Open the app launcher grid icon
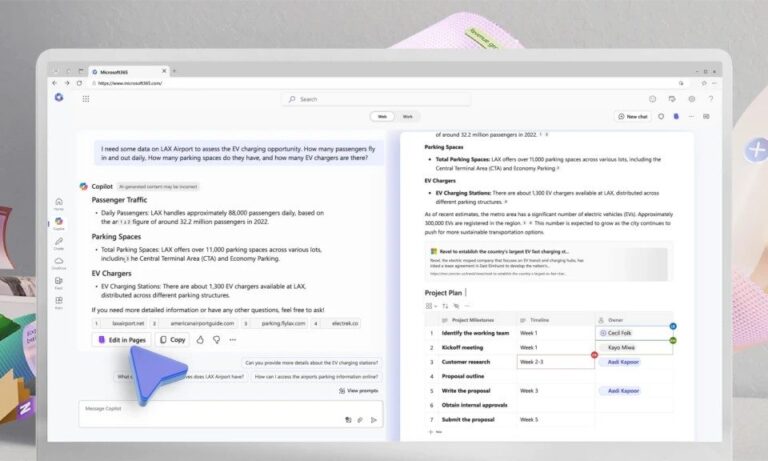This screenshot has width=768, height=461. 86,99
